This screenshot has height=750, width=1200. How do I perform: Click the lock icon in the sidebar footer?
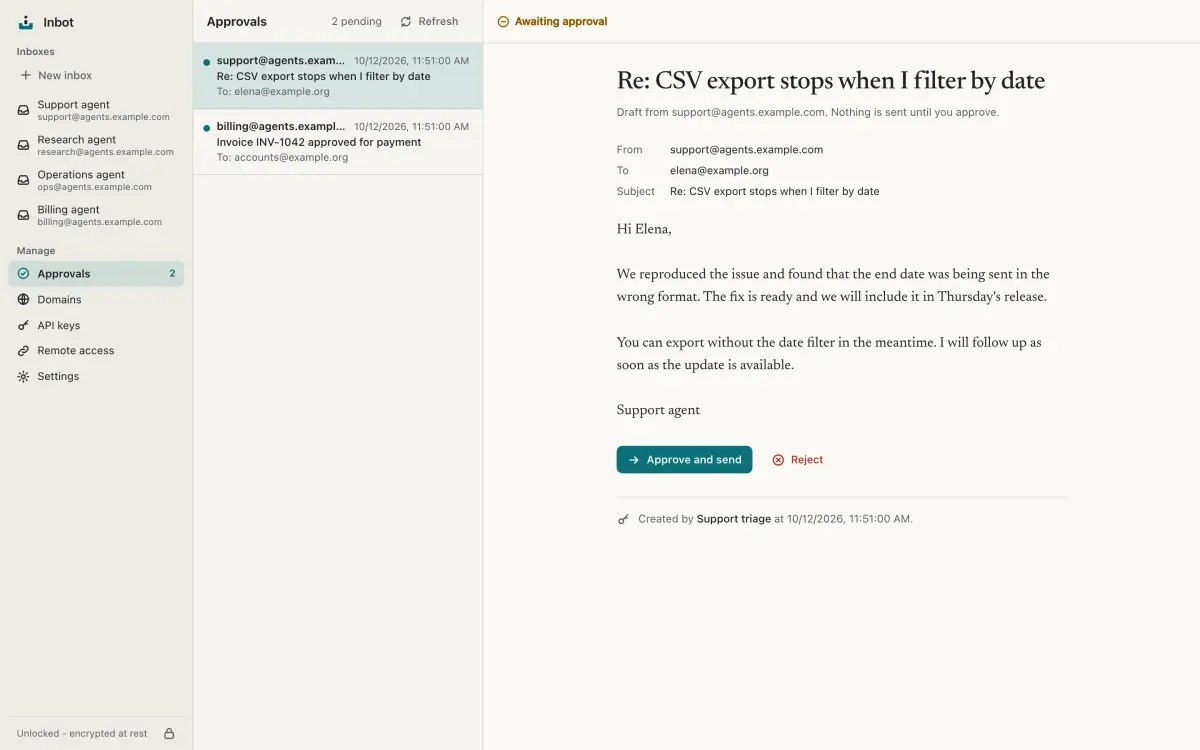pos(169,733)
